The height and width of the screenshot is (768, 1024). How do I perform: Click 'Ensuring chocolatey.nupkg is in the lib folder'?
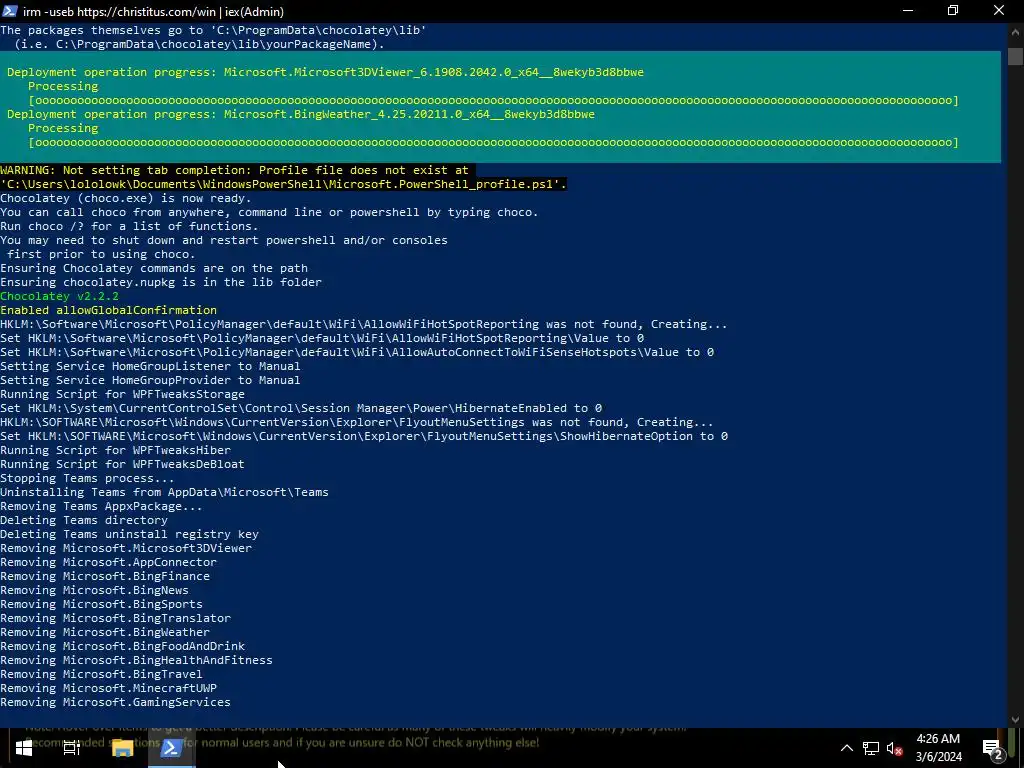(x=161, y=282)
